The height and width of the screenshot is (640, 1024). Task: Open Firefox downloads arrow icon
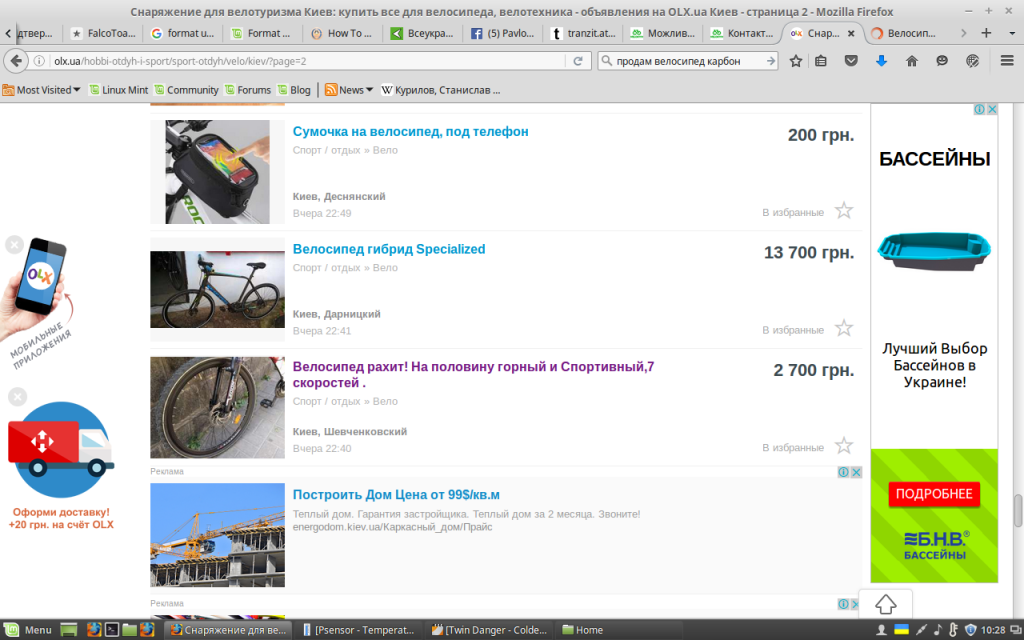pos(881,61)
